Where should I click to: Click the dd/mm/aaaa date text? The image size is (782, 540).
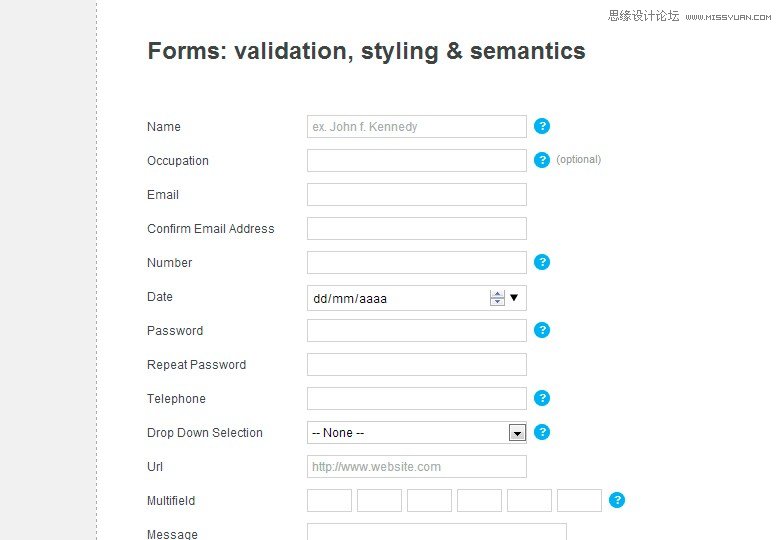[x=350, y=299]
